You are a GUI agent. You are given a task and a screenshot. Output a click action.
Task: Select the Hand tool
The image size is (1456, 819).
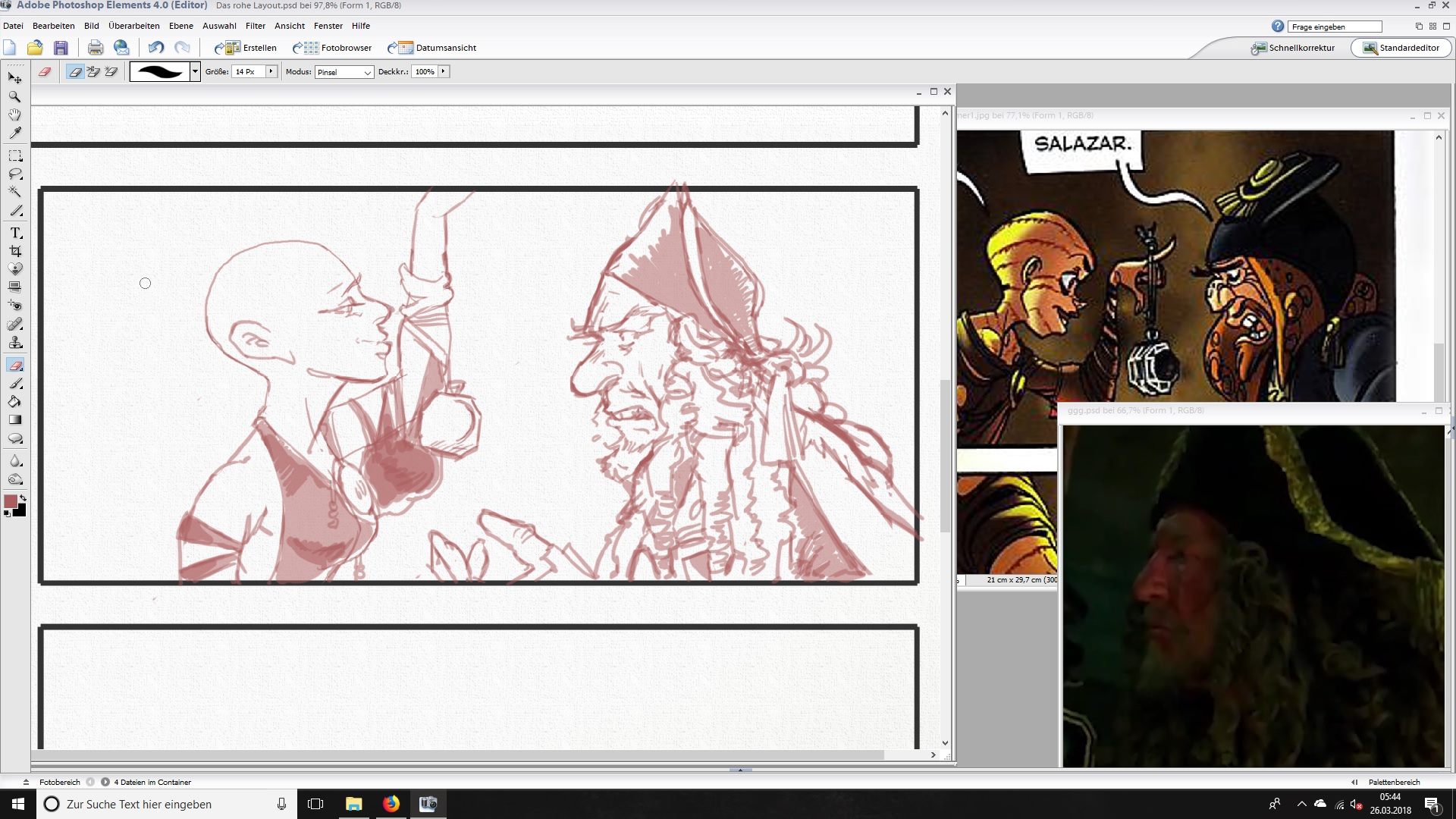pyautogui.click(x=14, y=115)
